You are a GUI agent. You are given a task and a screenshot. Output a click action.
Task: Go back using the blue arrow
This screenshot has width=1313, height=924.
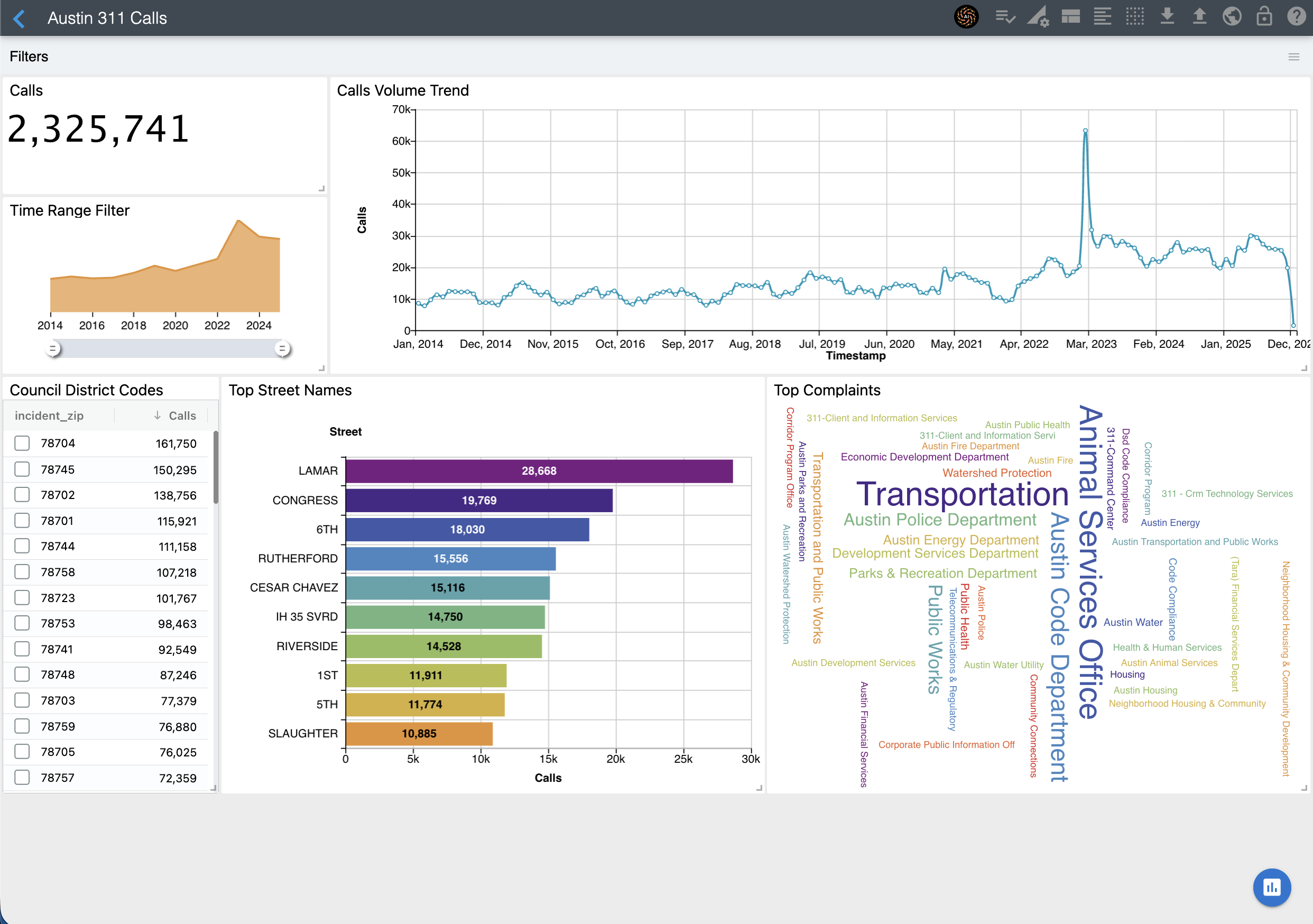pos(20,19)
